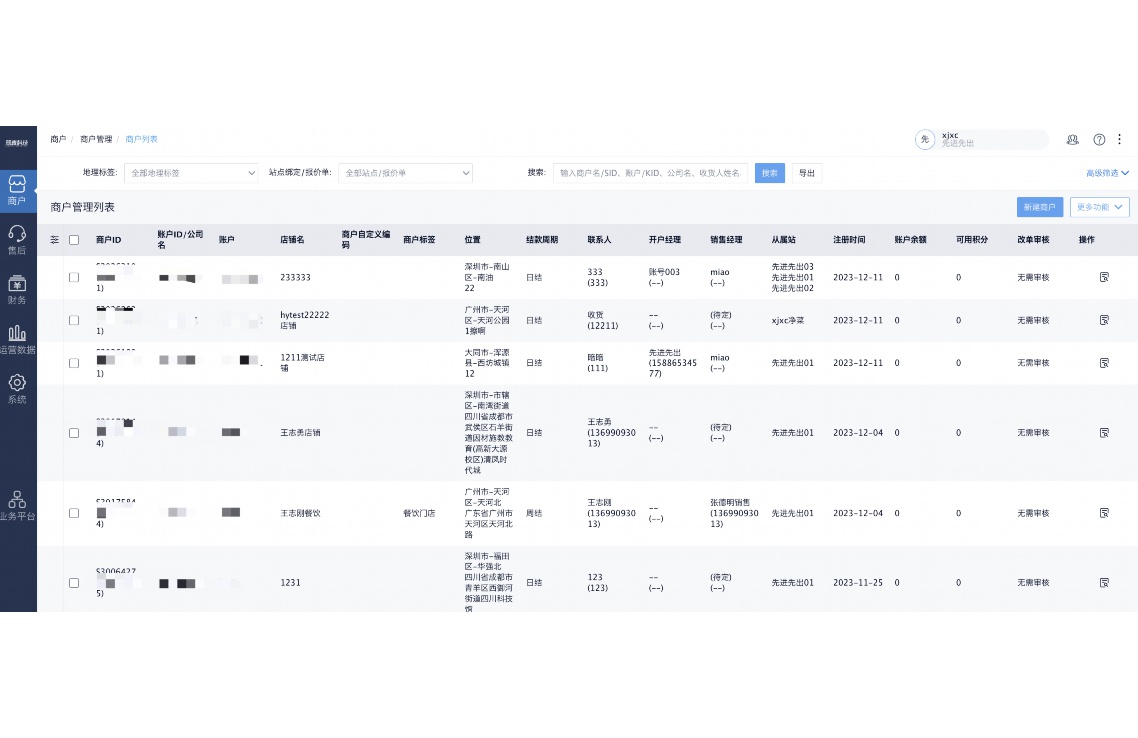Viewport: 1138px width, 738px height.
Task: Open the 商户 merchant sidebar section
Action: tap(17, 191)
